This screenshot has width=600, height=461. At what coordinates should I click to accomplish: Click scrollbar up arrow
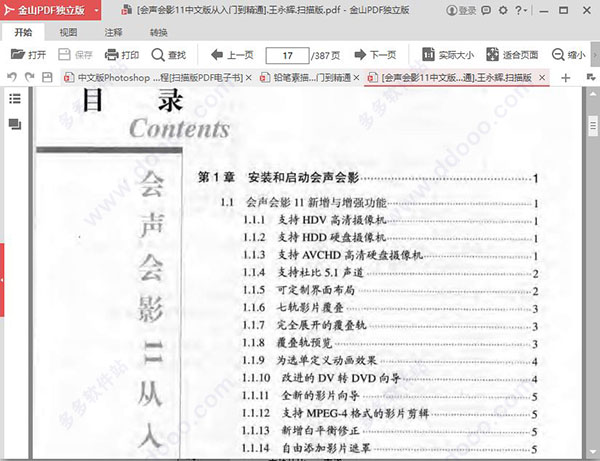[x=593, y=93]
